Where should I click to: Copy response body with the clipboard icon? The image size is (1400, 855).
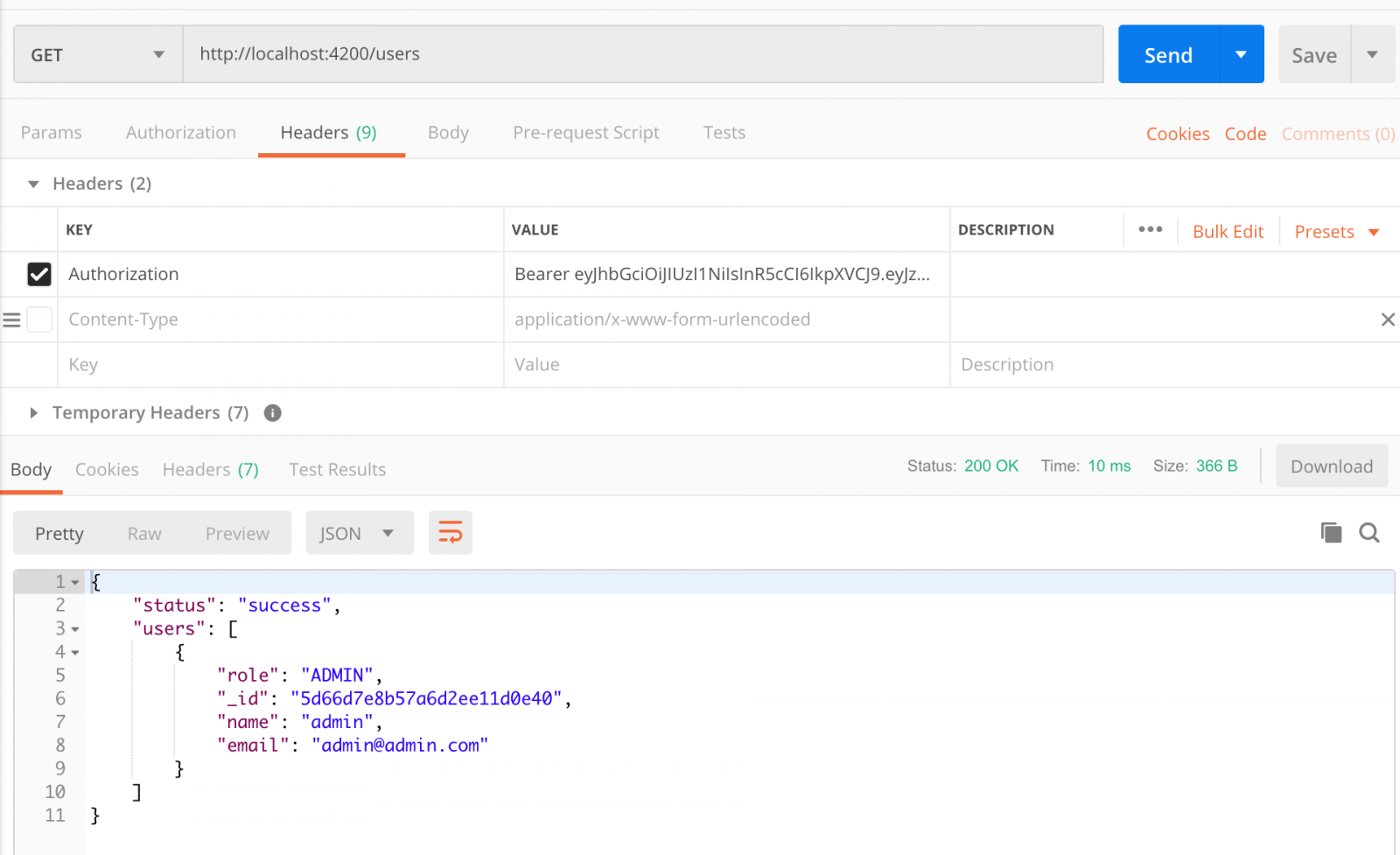(1331, 532)
